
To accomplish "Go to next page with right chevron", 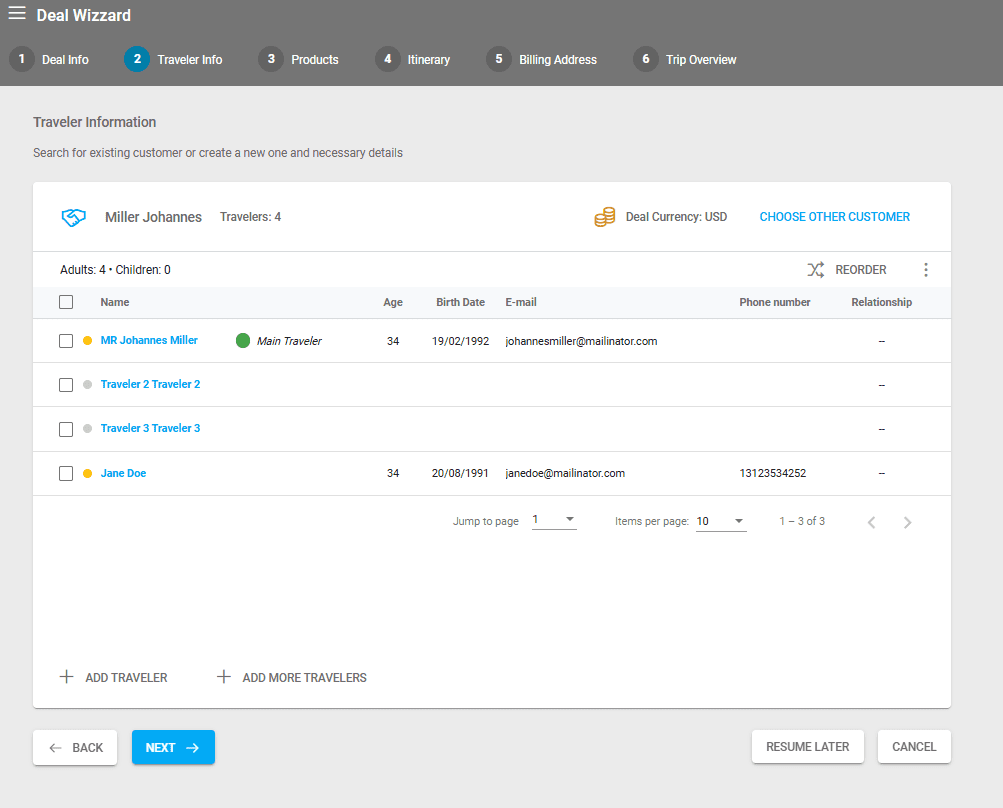I will tap(907, 522).
